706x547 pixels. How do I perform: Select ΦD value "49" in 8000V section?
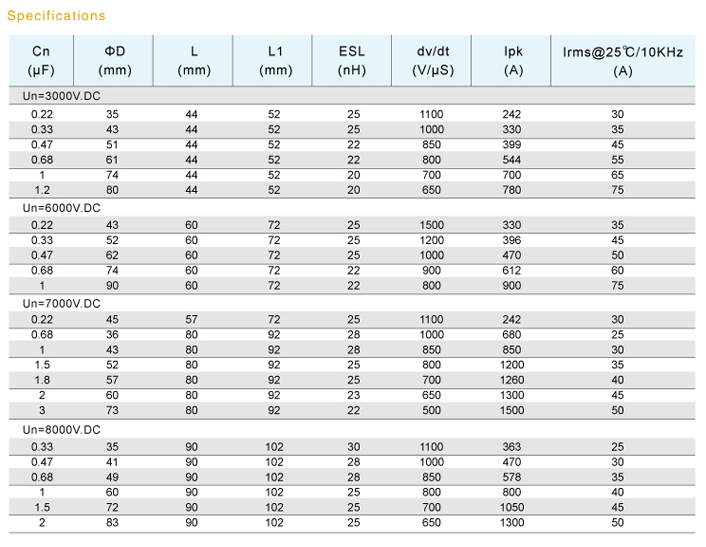click(x=112, y=477)
